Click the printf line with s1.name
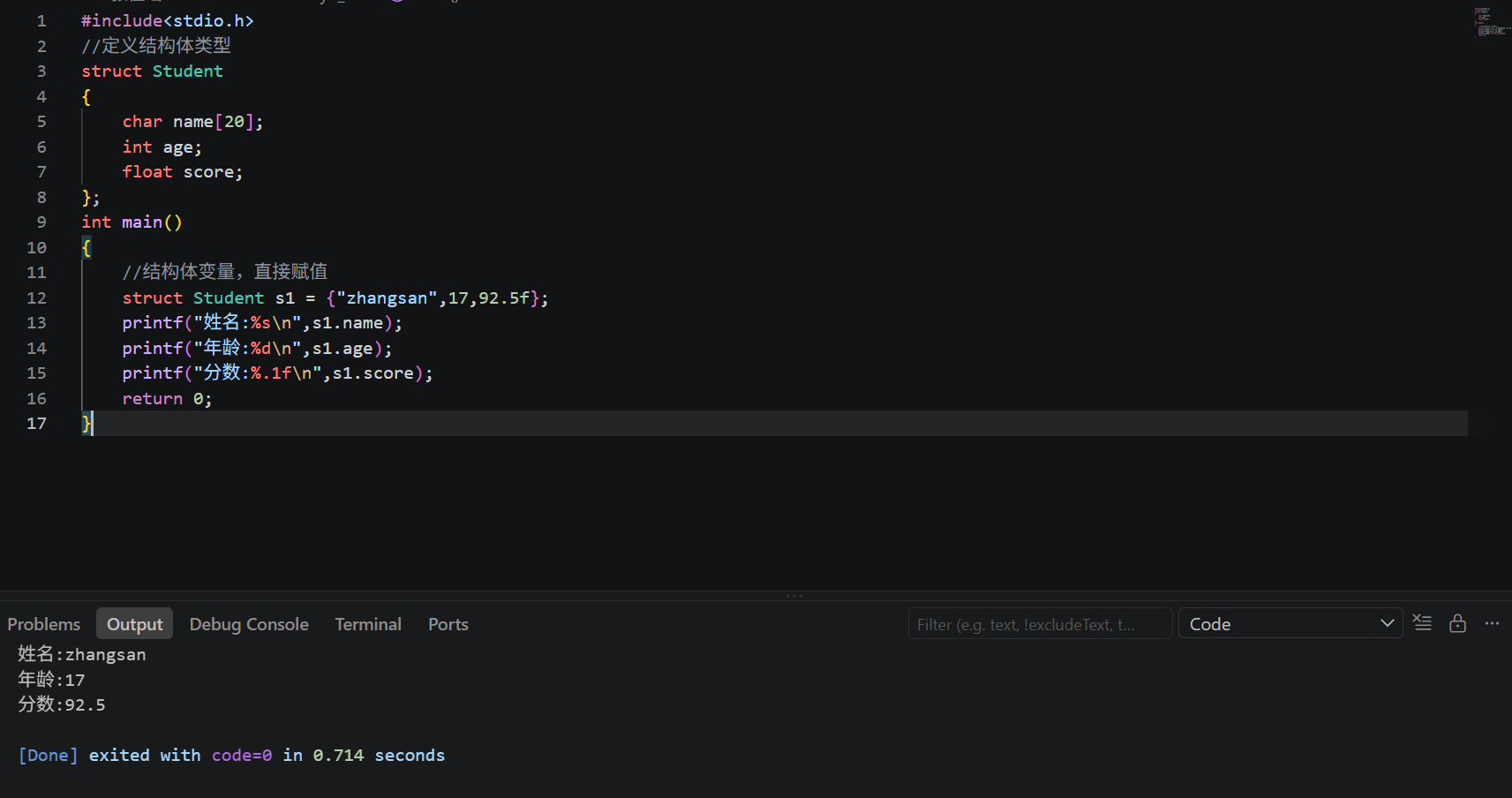This screenshot has width=1512, height=798. point(262,322)
